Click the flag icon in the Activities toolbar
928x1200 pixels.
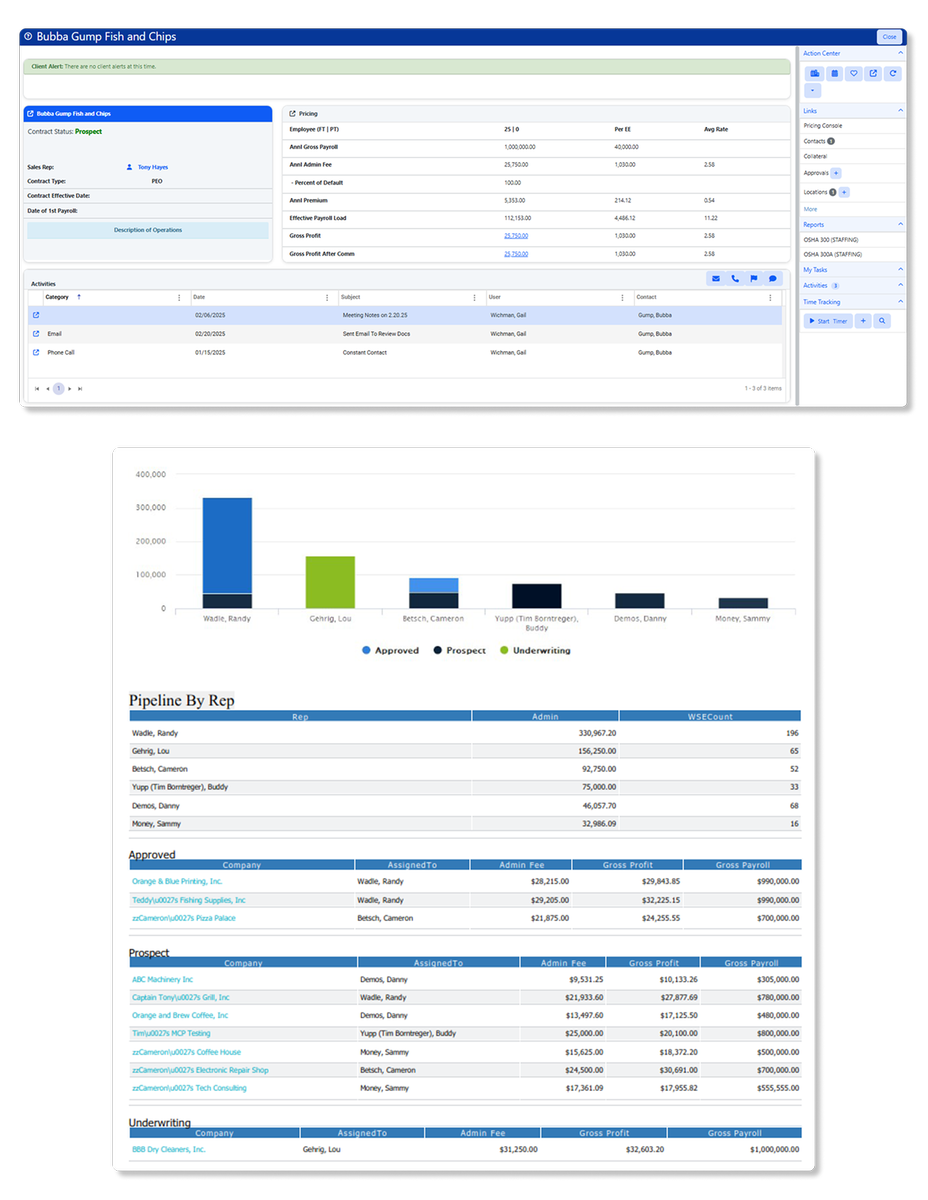[753, 279]
